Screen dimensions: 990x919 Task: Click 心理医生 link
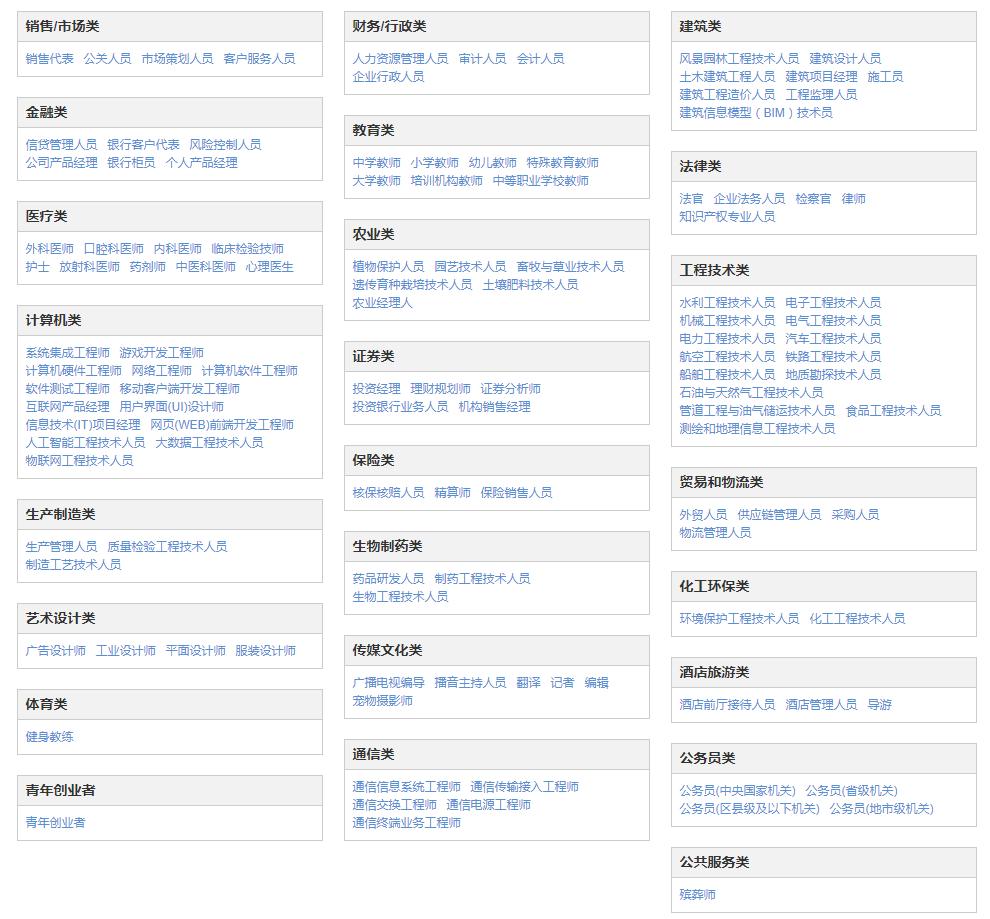pos(270,267)
